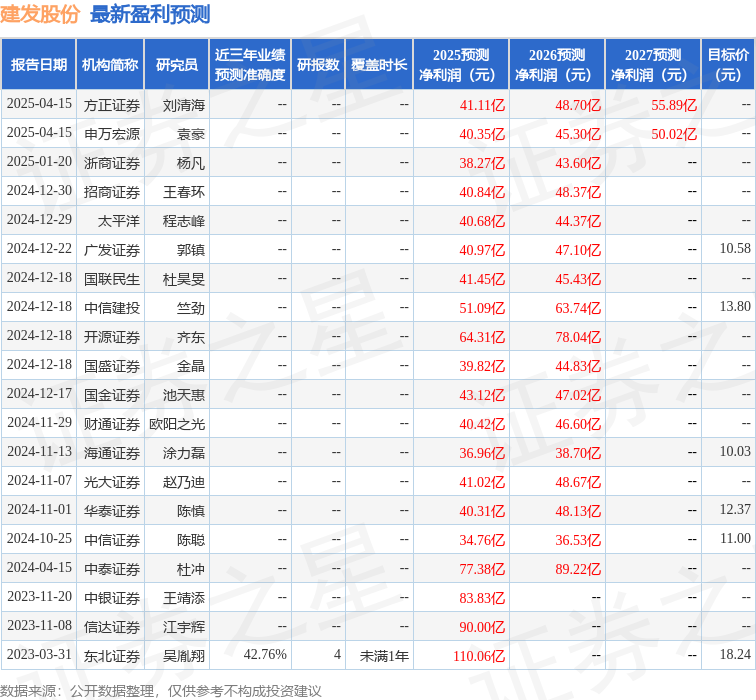Screen dimensions: 756x700
Task: Click the 最新盈利预测 heading
Action: [x=150, y=14]
